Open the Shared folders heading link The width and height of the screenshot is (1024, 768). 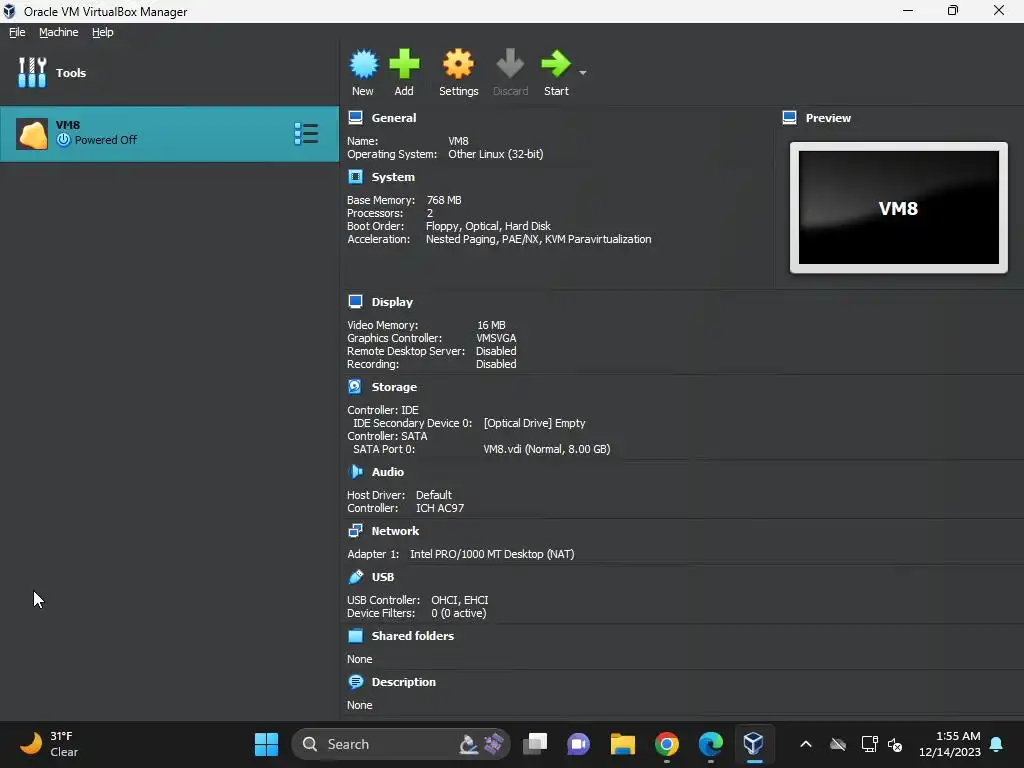pyautogui.click(x=413, y=636)
